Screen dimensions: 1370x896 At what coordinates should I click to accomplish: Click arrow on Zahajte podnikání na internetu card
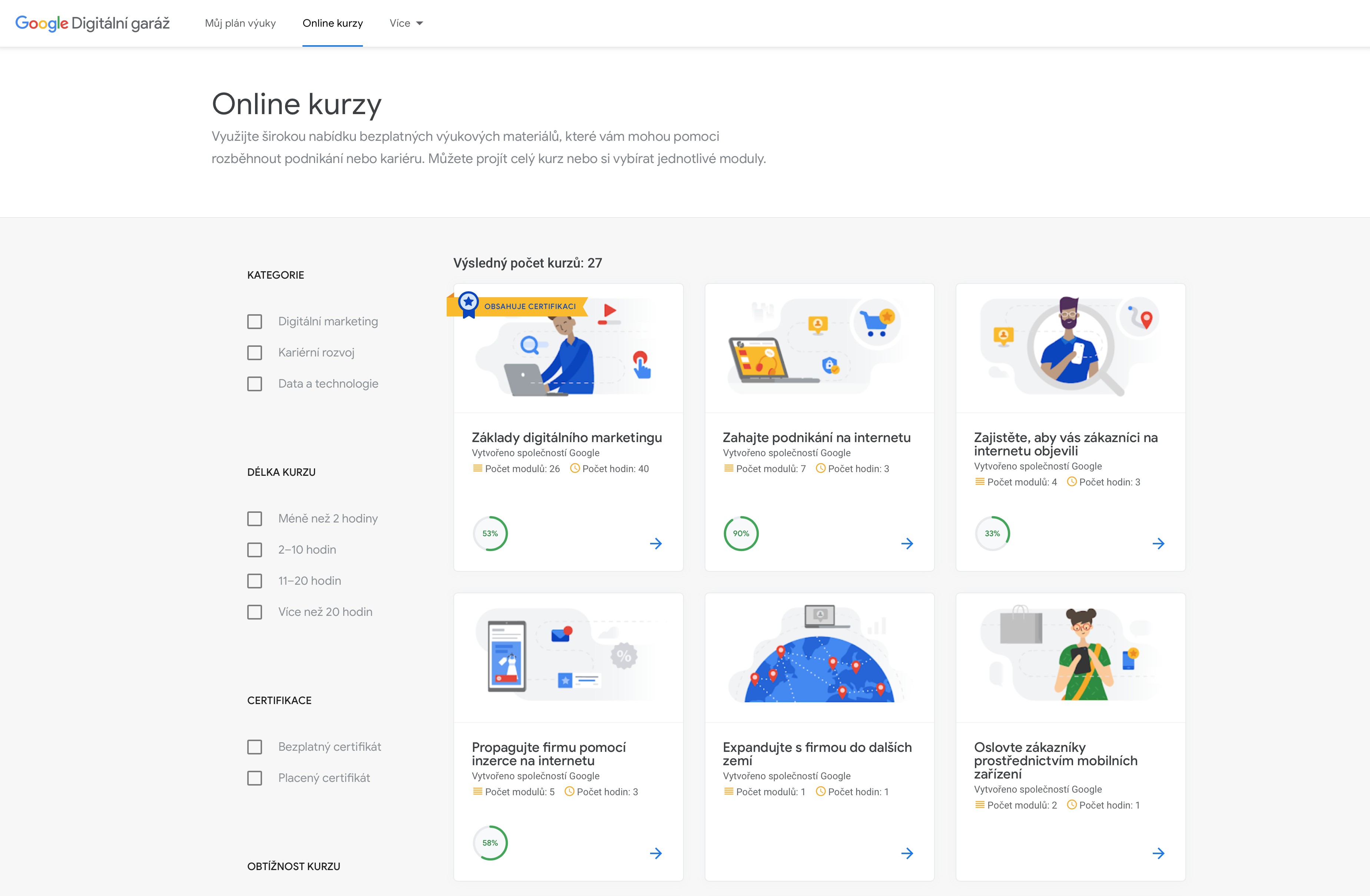[907, 543]
